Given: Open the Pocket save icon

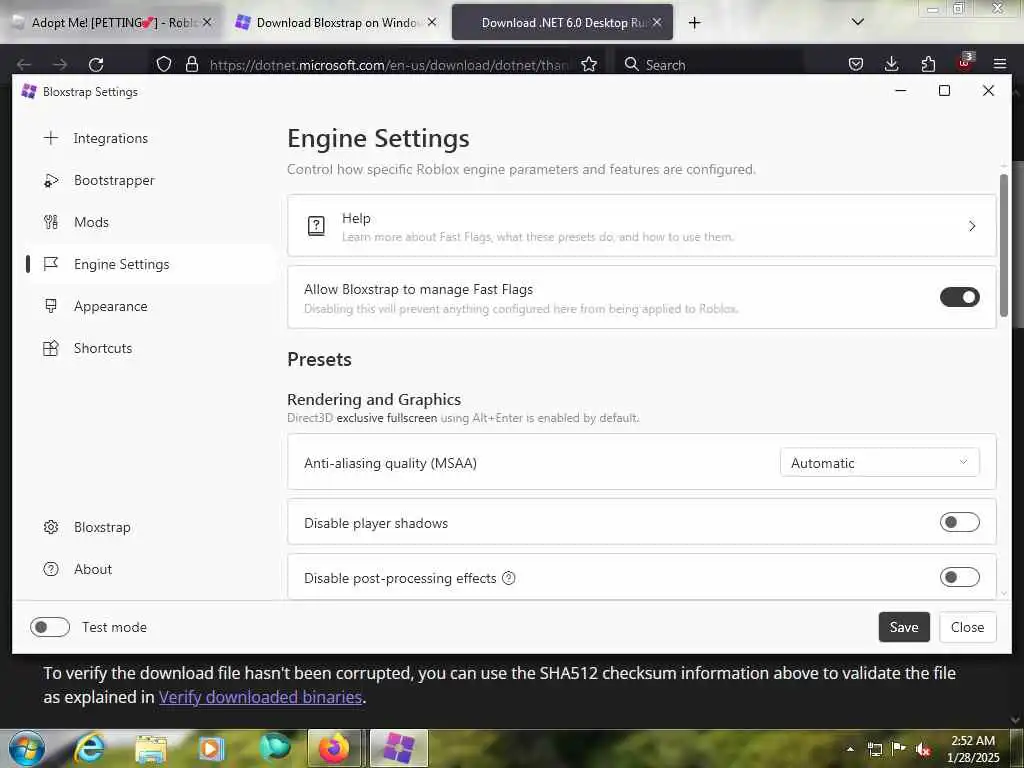Looking at the screenshot, I should coord(856,64).
